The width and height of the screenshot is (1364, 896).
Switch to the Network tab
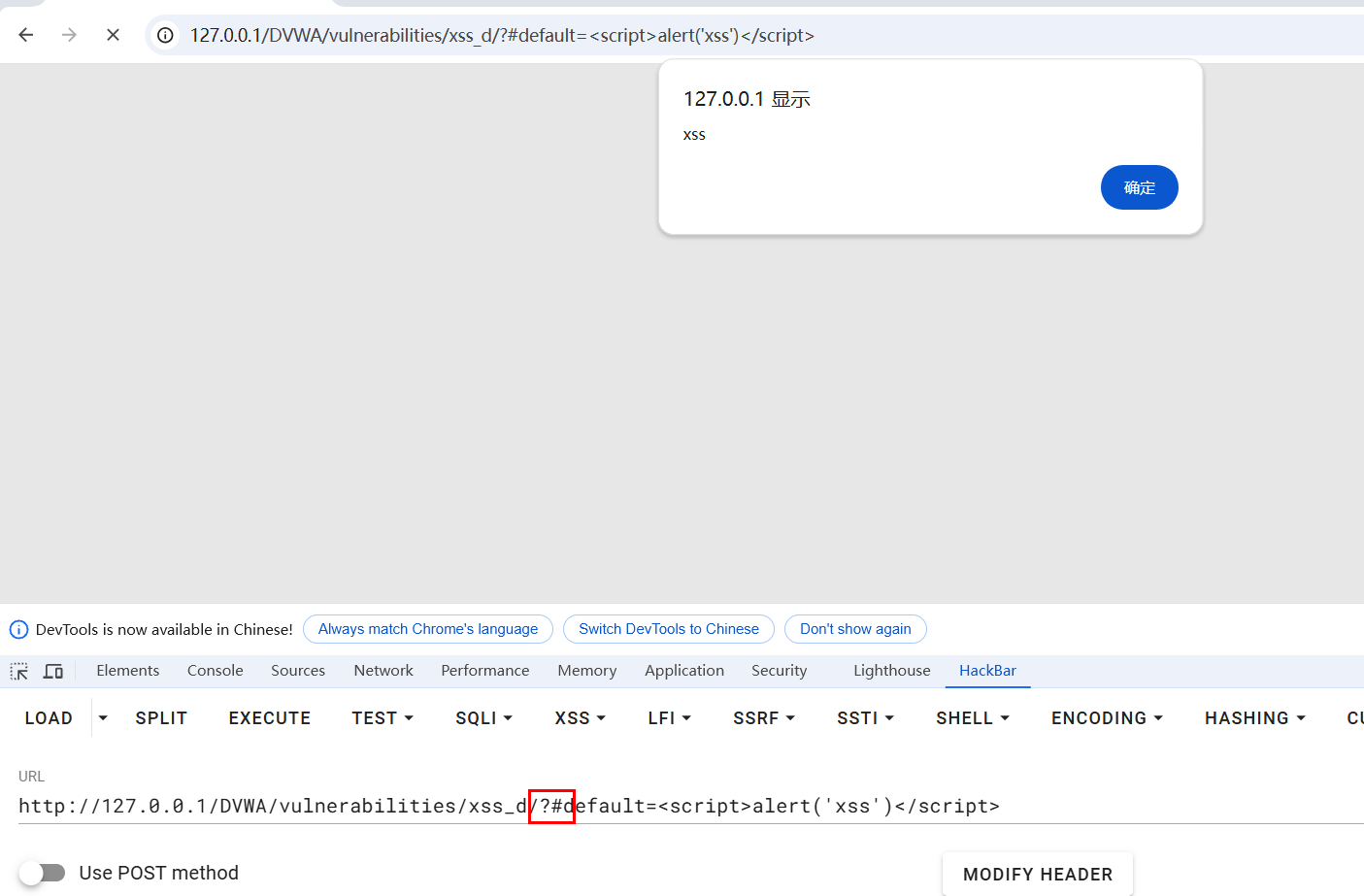pos(383,671)
